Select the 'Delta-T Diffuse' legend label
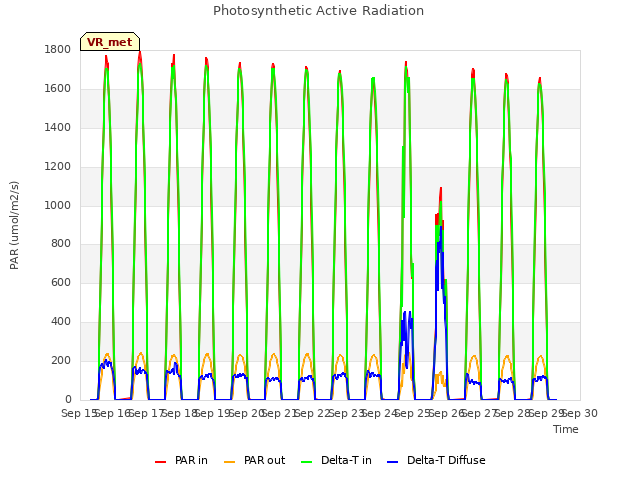Viewport: 640px width, 480px height. [446, 460]
